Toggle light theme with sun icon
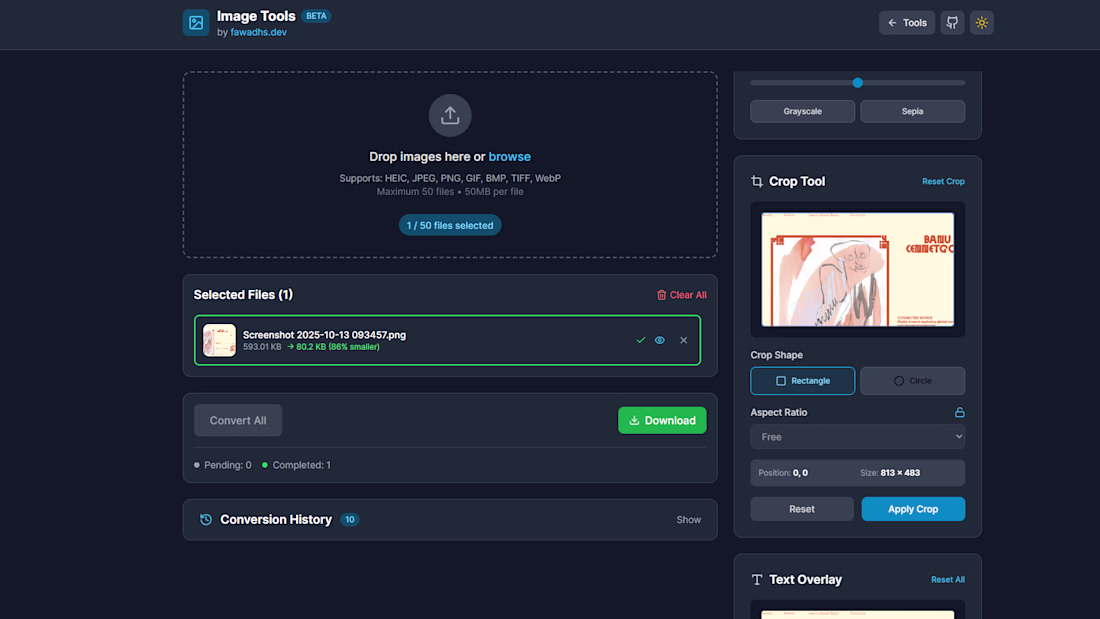 click(981, 22)
